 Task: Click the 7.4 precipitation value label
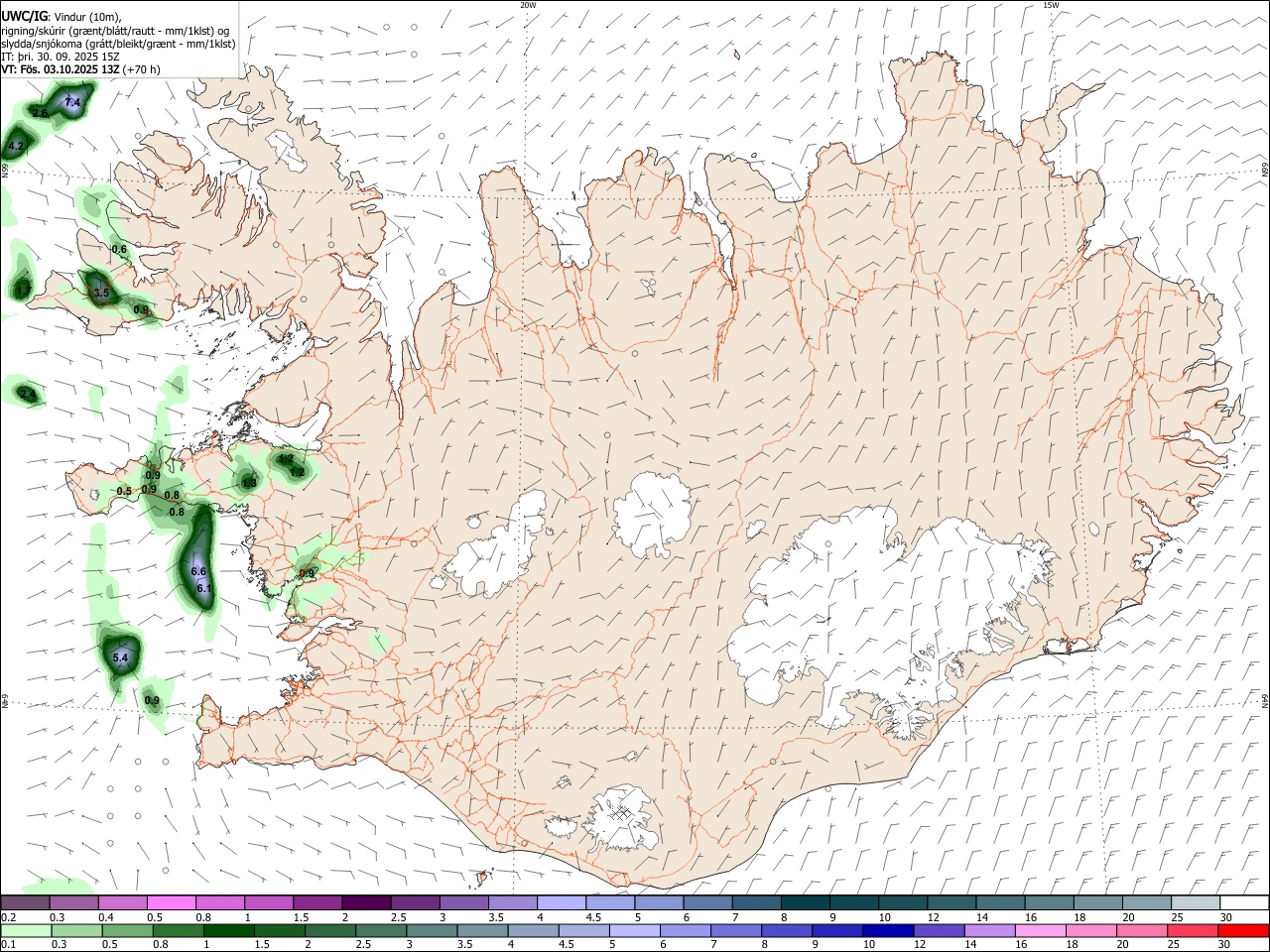pos(72,102)
